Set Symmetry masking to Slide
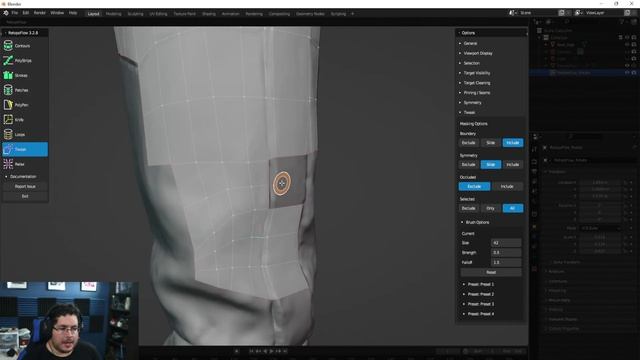Screen dimensions: 640x360 (491, 164)
